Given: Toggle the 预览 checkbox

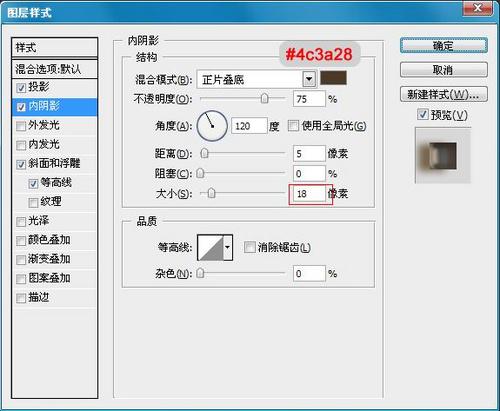Looking at the screenshot, I should [423, 115].
